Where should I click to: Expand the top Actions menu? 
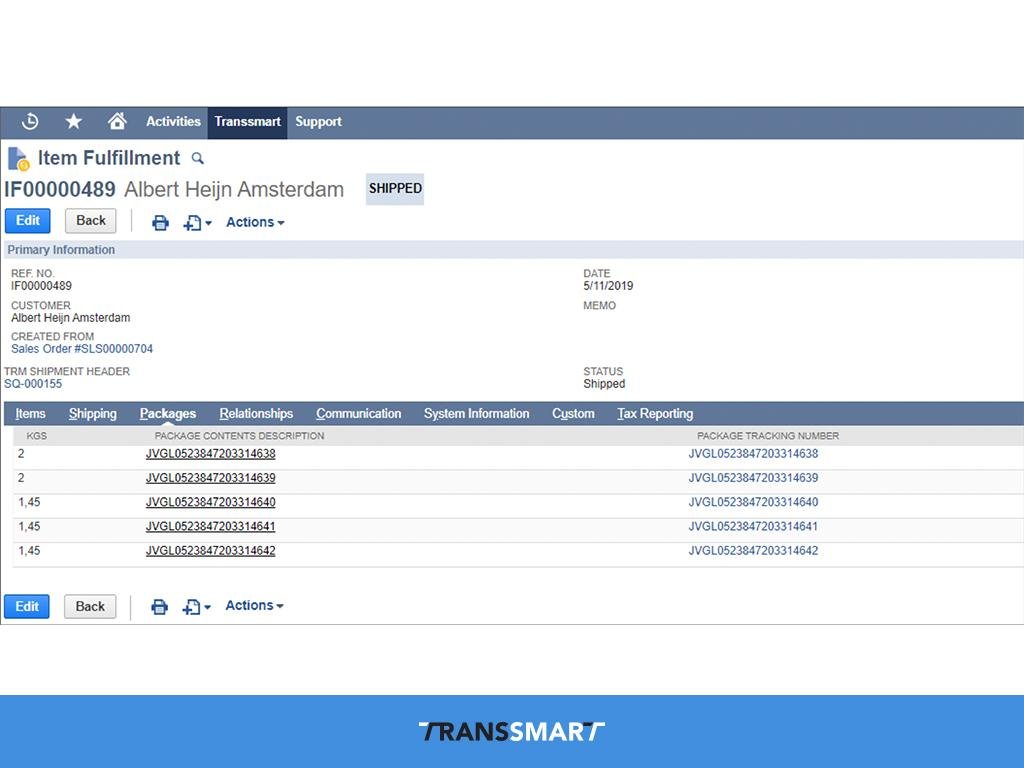pos(255,223)
